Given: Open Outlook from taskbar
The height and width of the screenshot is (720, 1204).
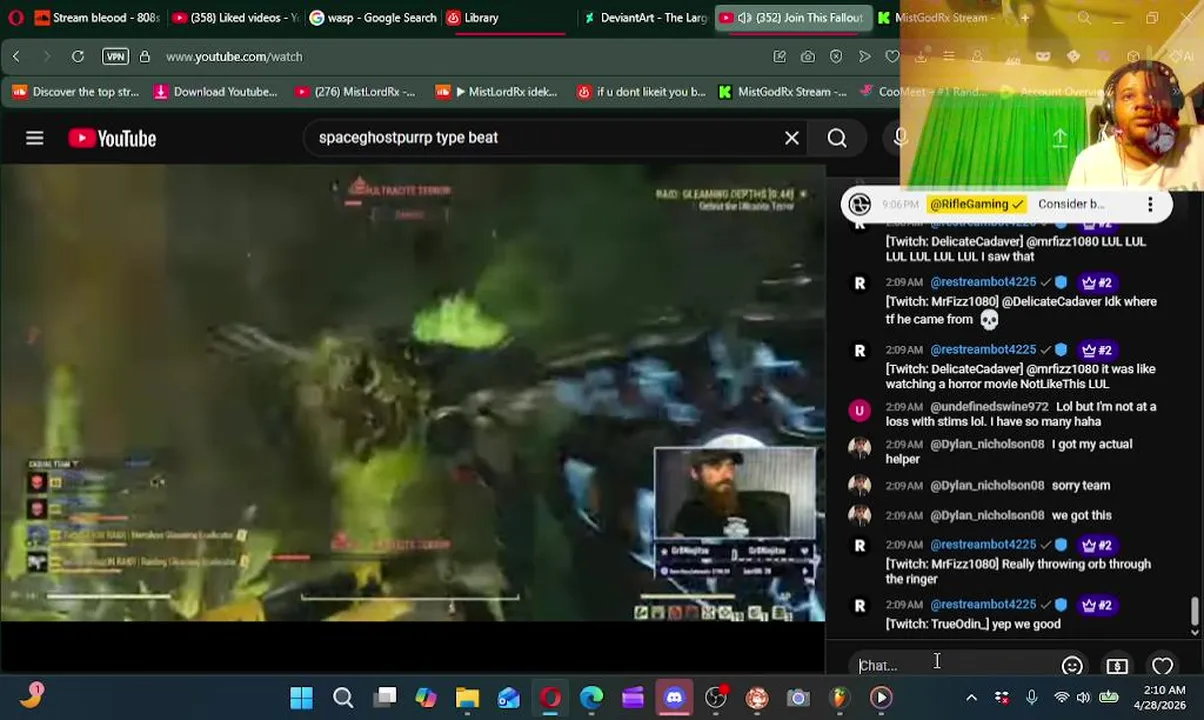Looking at the screenshot, I should tap(509, 697).
